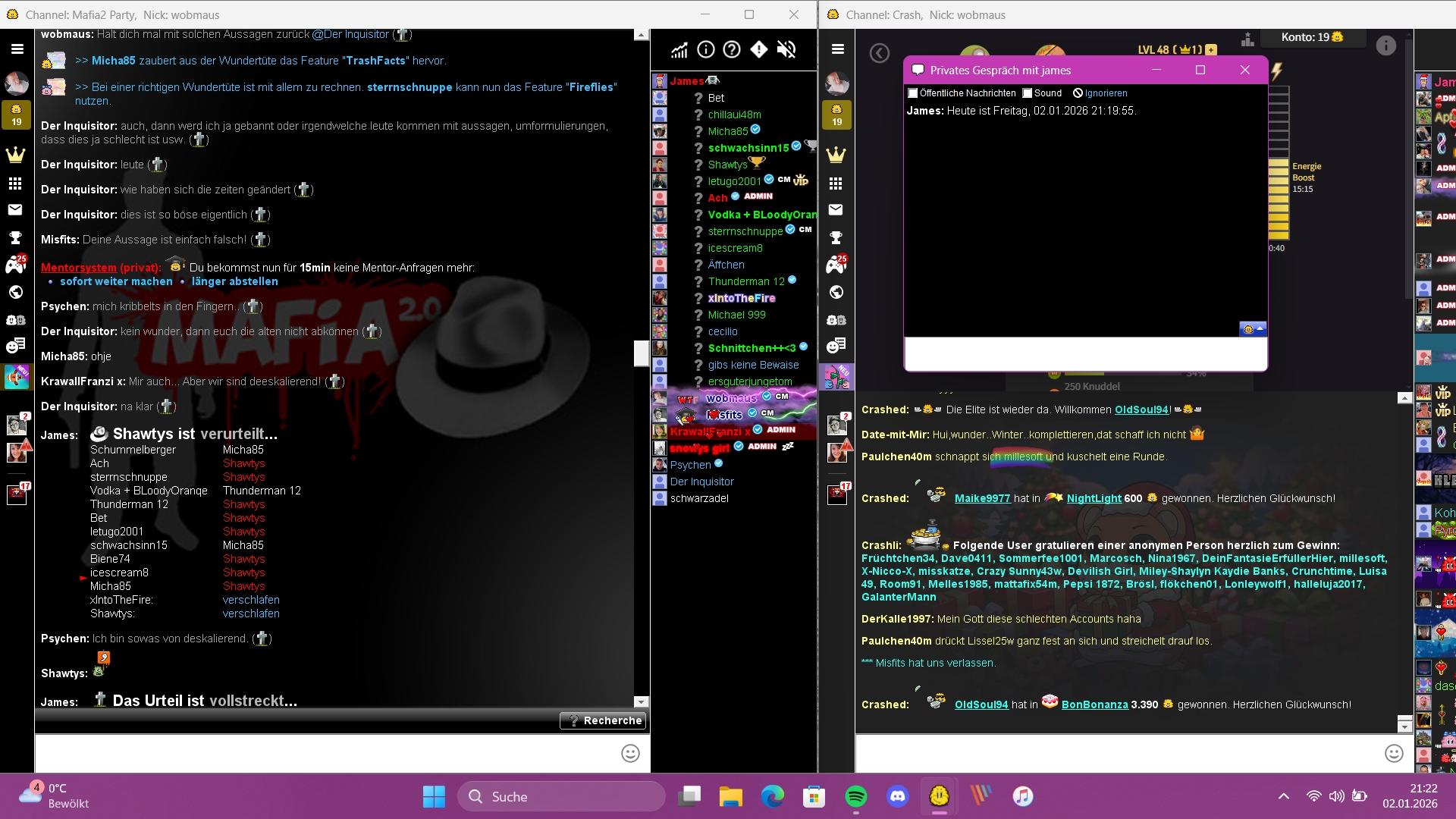Open the hamburger menu in Crash channel

837,49
